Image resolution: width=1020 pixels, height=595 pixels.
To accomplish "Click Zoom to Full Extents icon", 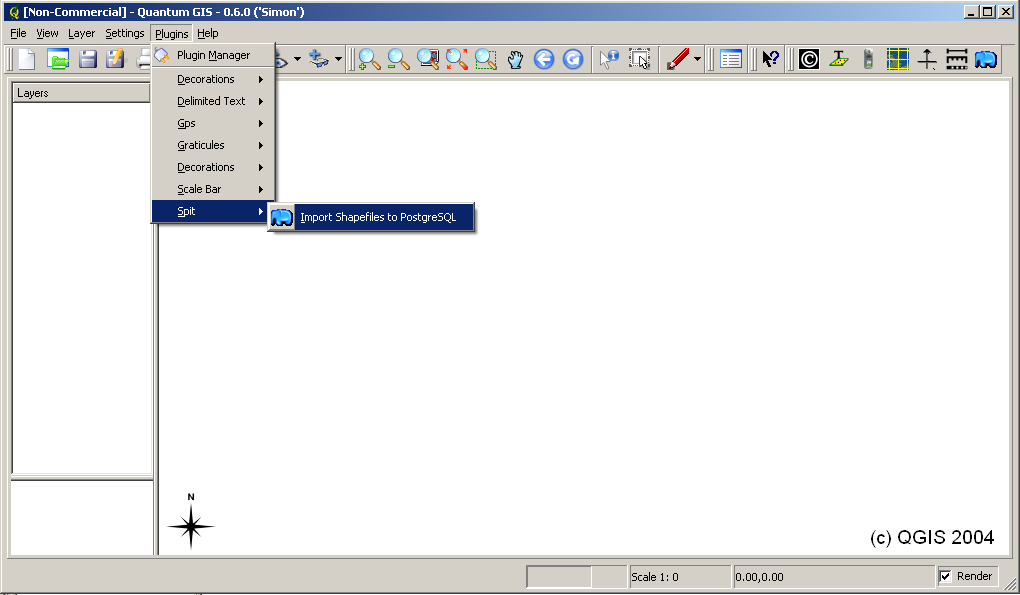I will pos(427,59).
